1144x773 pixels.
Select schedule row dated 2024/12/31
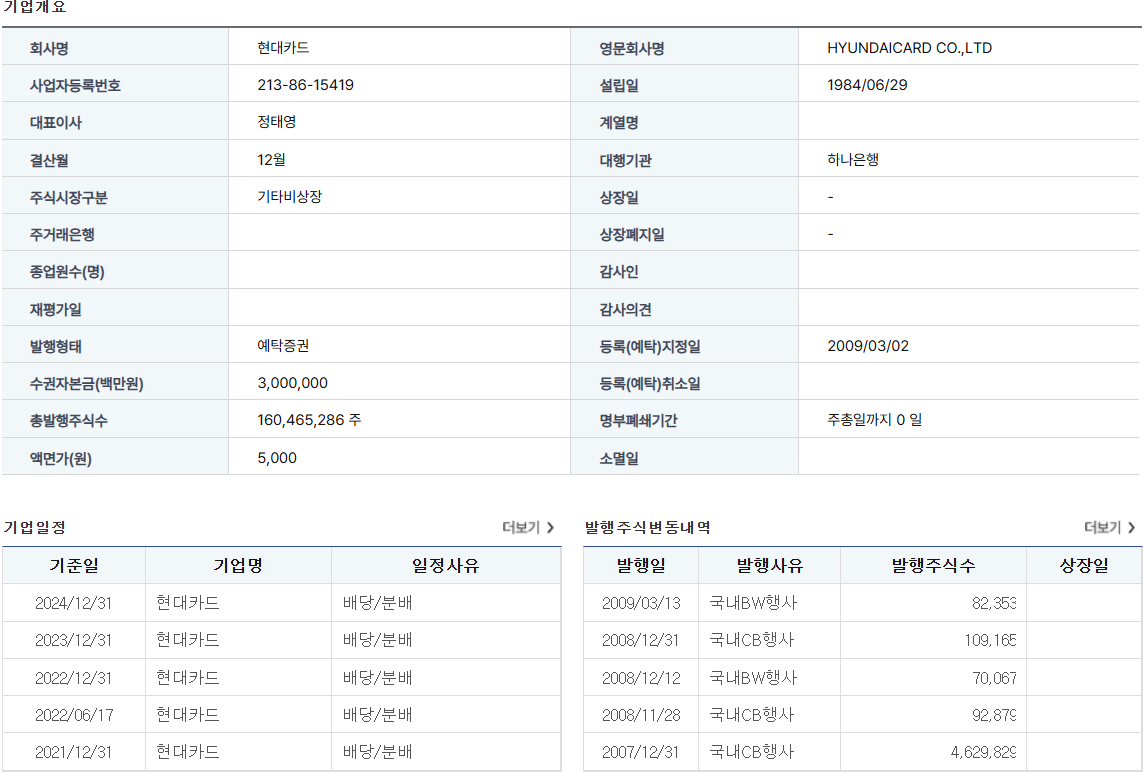click(282, 603)
